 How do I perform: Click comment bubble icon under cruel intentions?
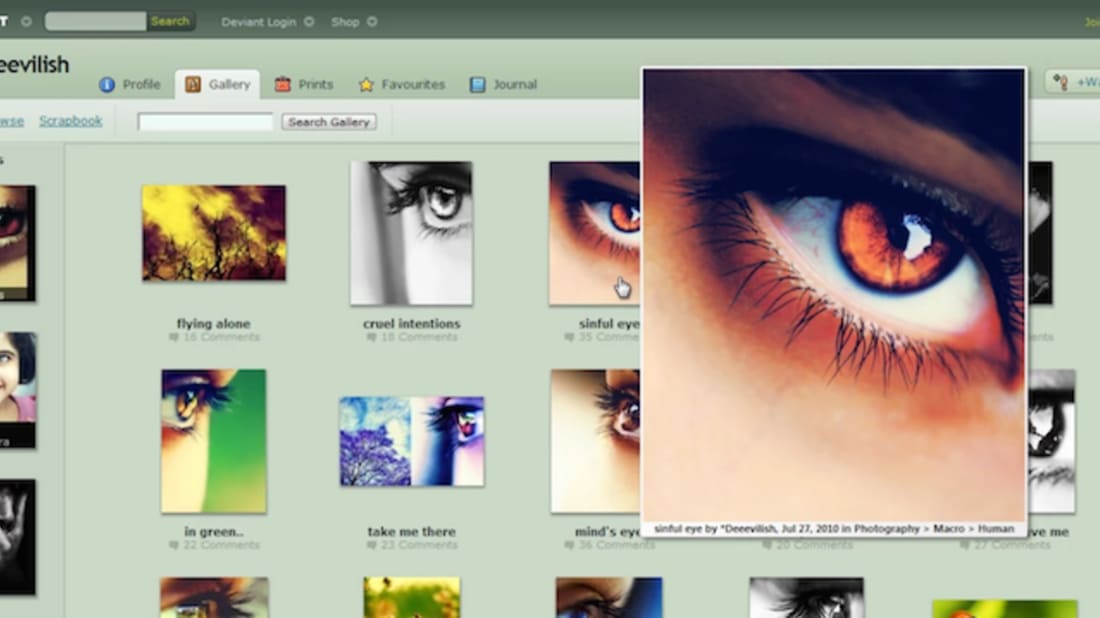[372, 338]
